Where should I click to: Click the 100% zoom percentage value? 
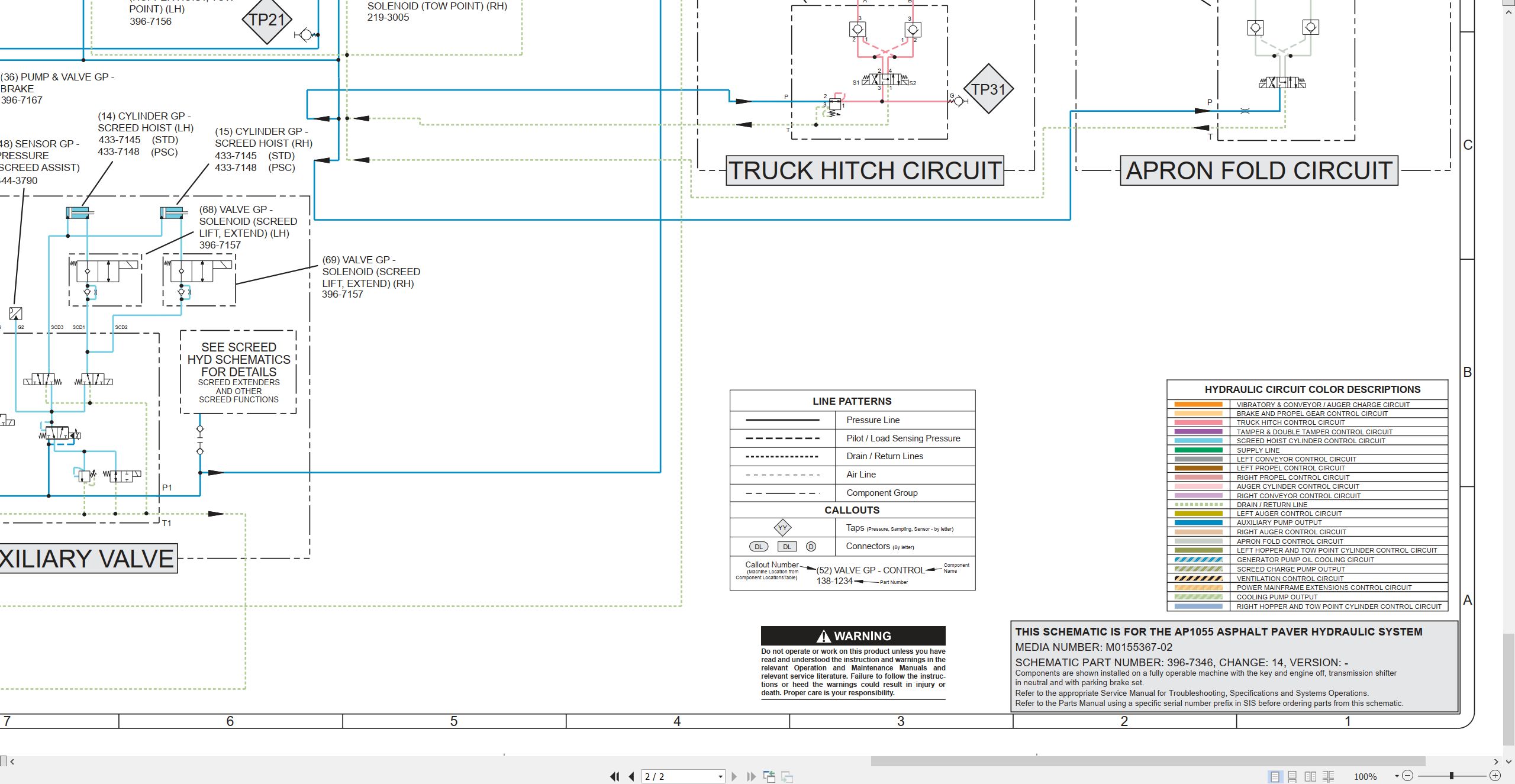[x=1365, y=776]
